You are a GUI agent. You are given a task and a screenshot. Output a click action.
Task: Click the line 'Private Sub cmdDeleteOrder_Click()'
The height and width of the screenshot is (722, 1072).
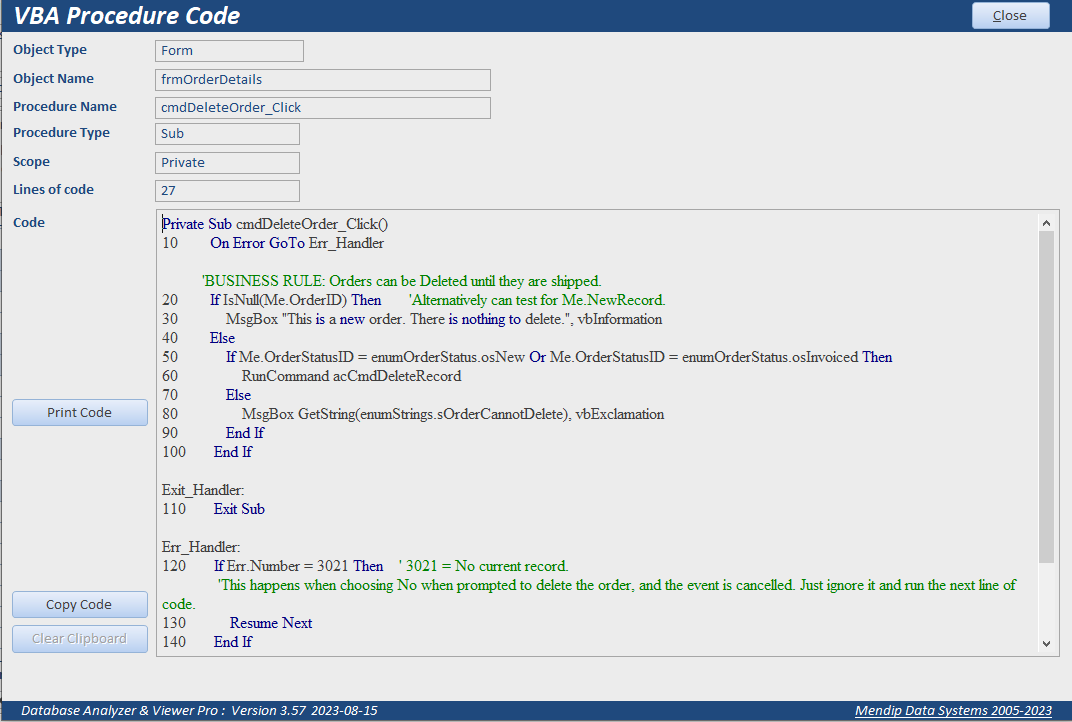point(275,224)
